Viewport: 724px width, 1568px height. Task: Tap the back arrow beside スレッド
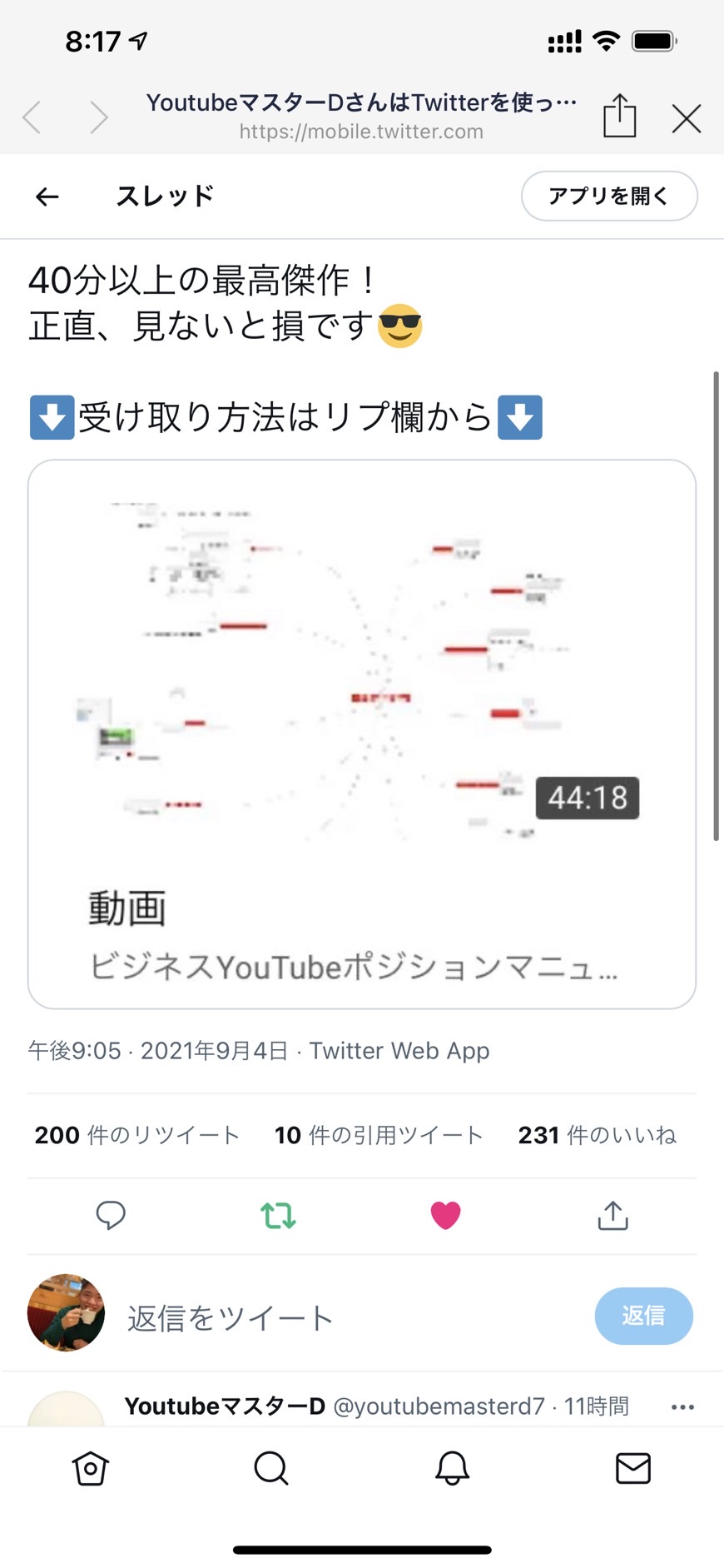47,197
